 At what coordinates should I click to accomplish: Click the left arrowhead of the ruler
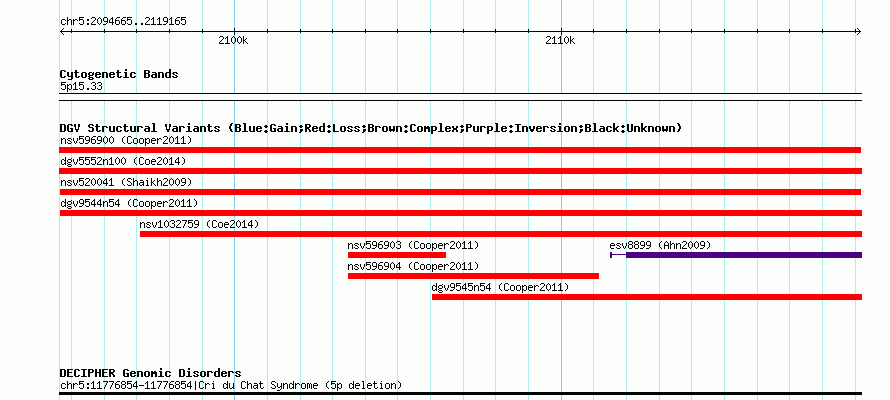tap(63, 31)
